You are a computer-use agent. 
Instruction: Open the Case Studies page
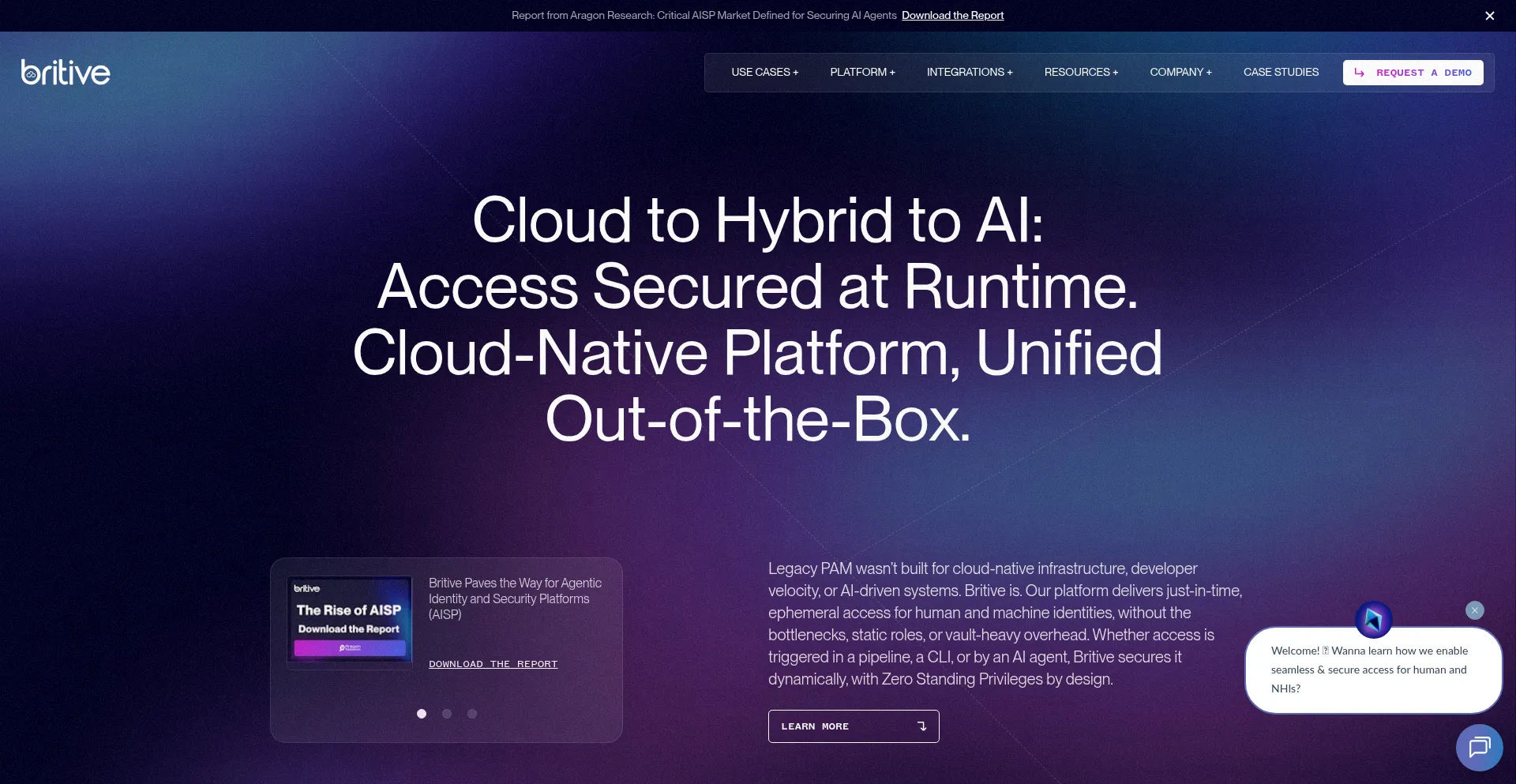[x=1281, y=72]
